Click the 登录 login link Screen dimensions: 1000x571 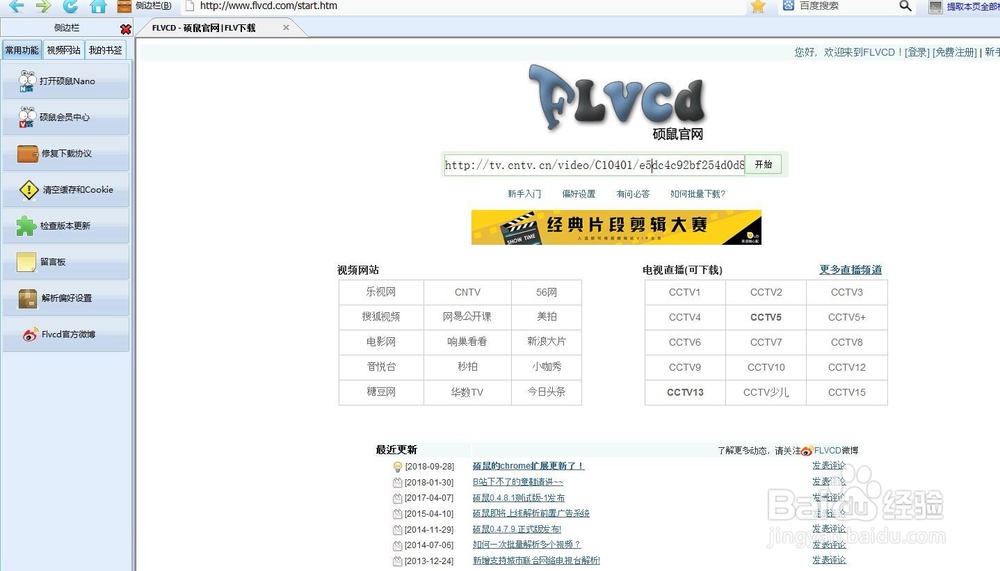(917, 52)
